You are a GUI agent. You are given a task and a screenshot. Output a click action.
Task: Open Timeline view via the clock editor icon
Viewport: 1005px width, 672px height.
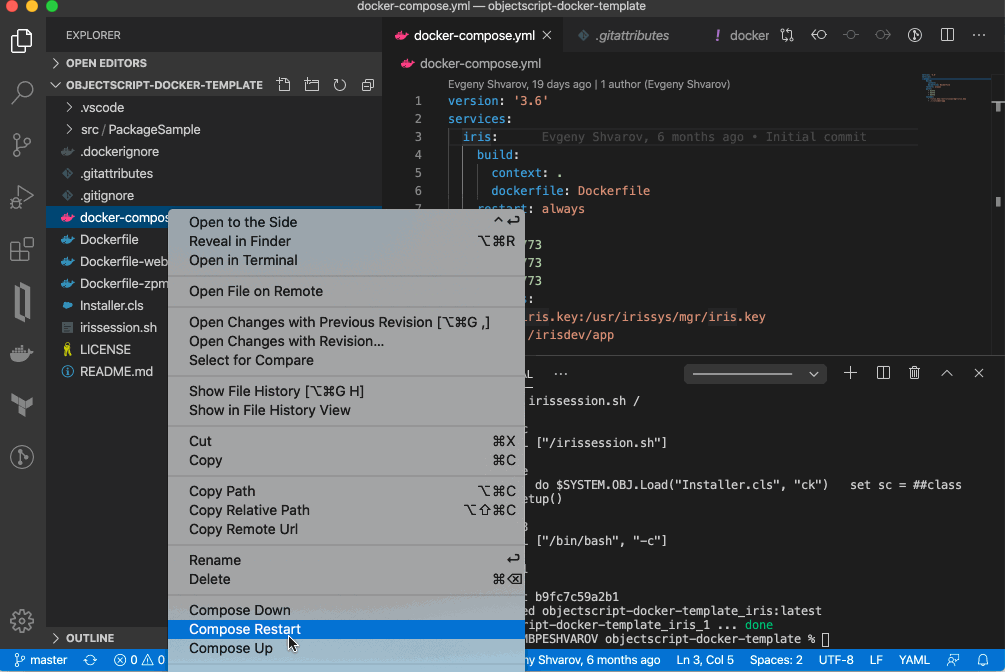point(915,33)
